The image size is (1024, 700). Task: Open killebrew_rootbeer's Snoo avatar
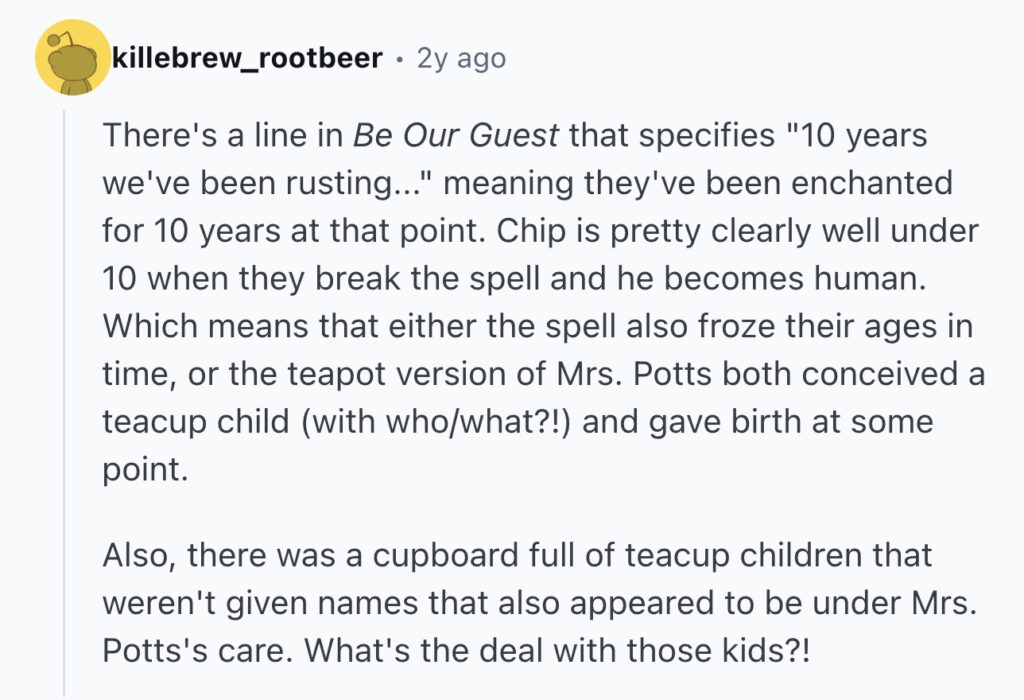tap(72, 57)
